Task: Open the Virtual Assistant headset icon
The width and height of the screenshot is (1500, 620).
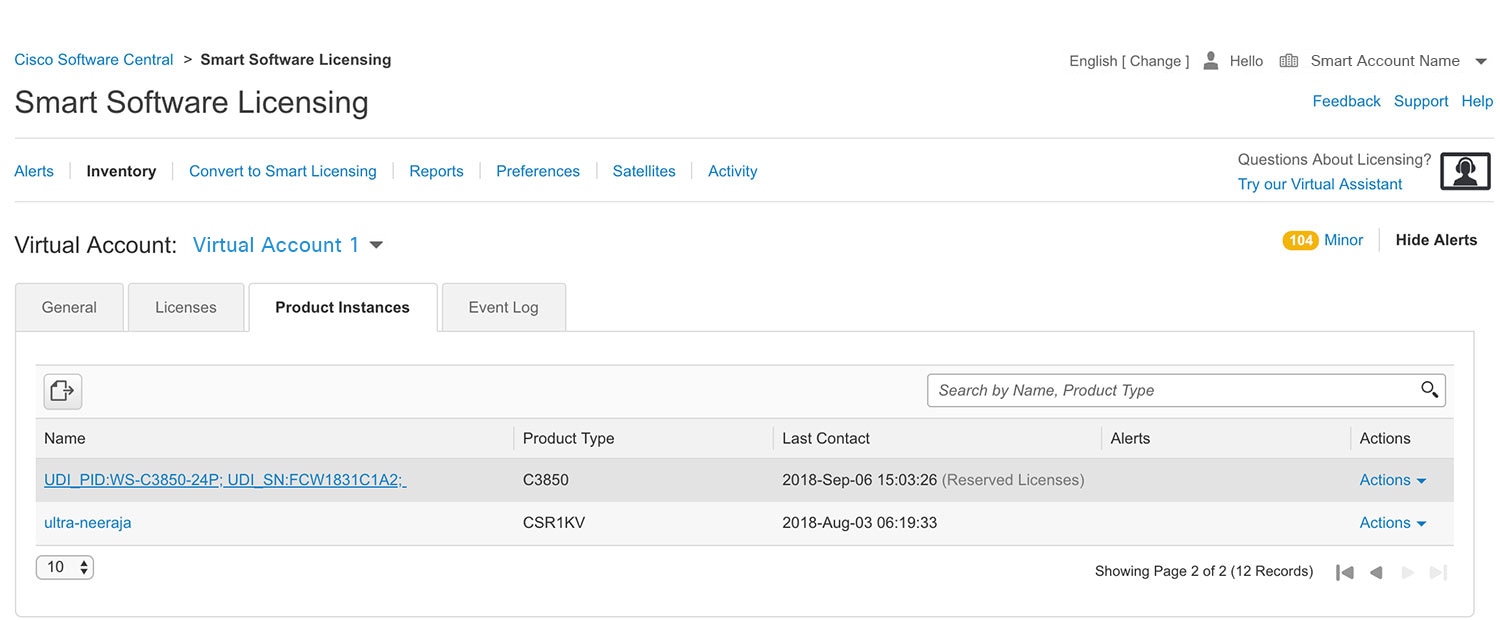Action: point(1465,172)
